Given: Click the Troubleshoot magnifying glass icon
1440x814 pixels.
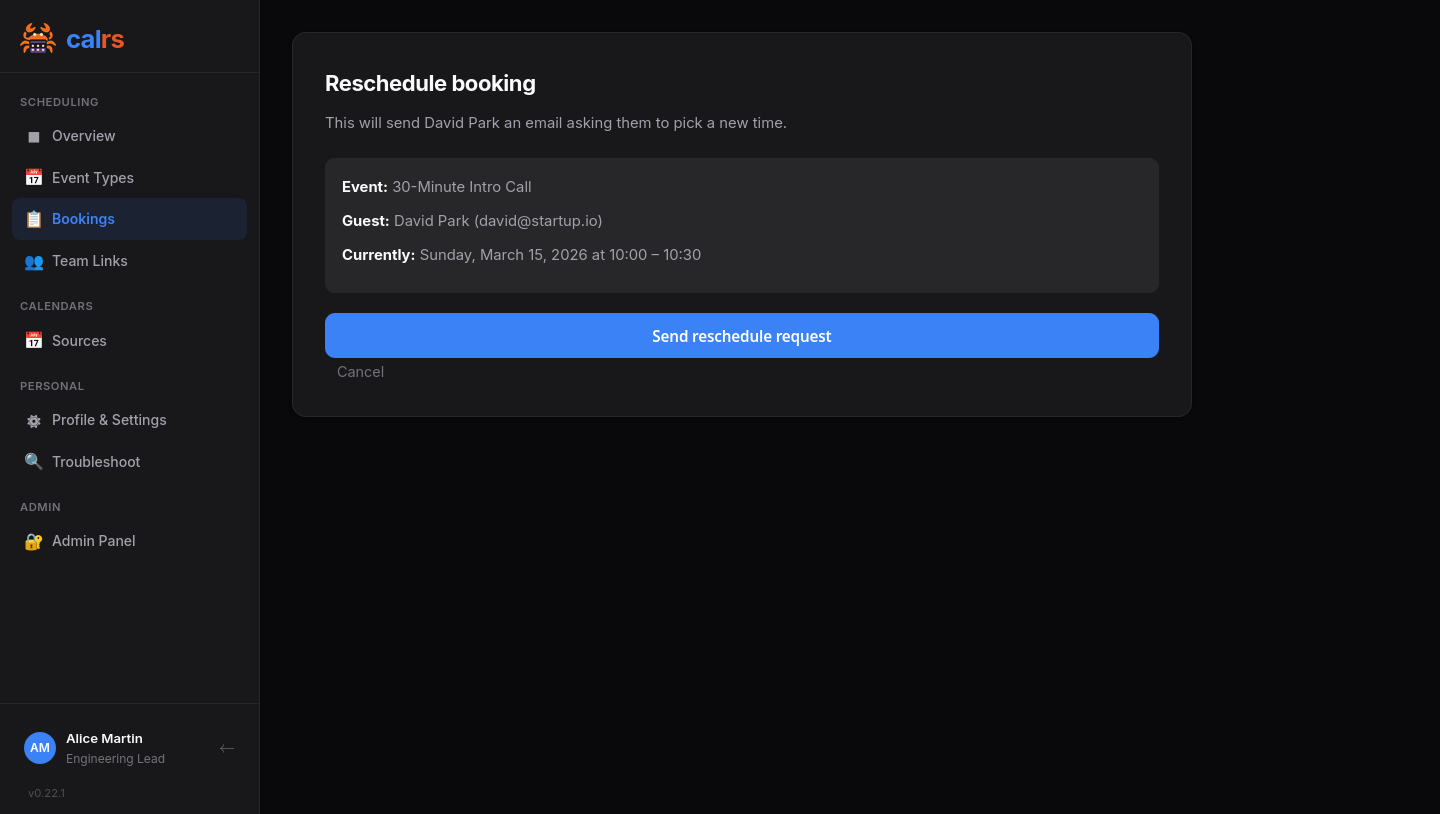Looking at the screenshot, I should (34, 461).
